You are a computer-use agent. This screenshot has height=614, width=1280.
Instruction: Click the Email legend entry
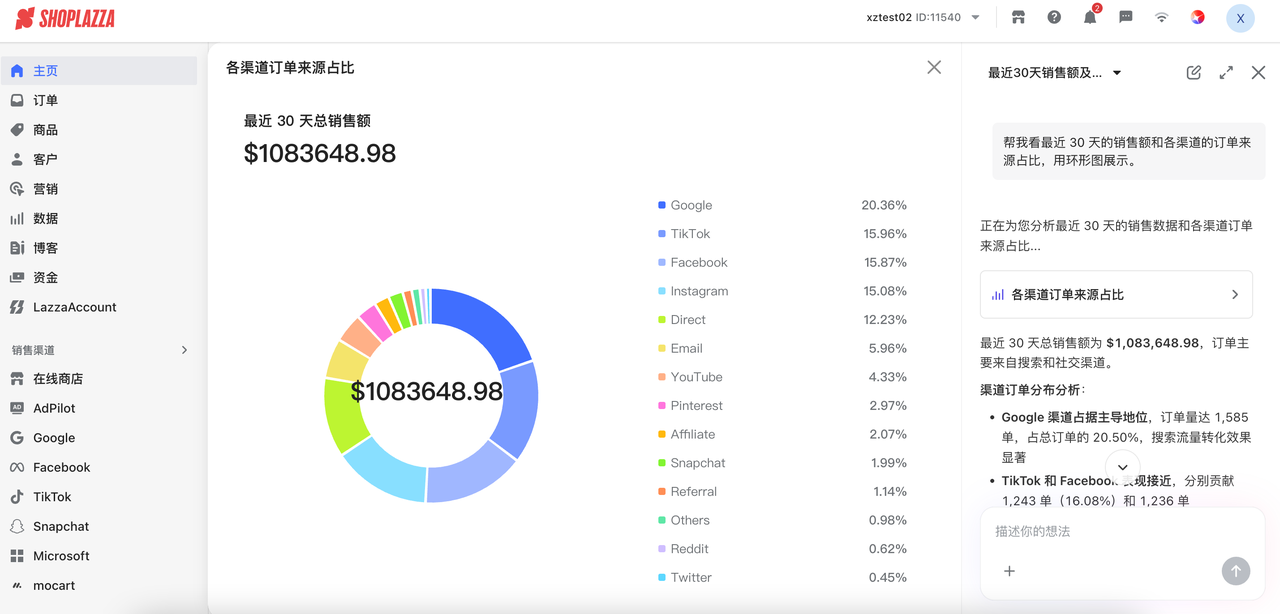coord(680,348)
